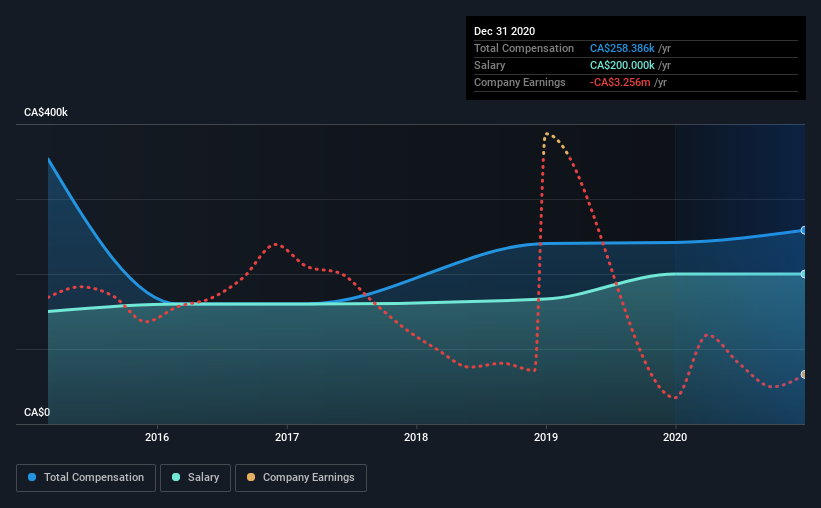Click the CA$0 y-axis label
This screenshot has width=821, height=508.
[37, 413]
